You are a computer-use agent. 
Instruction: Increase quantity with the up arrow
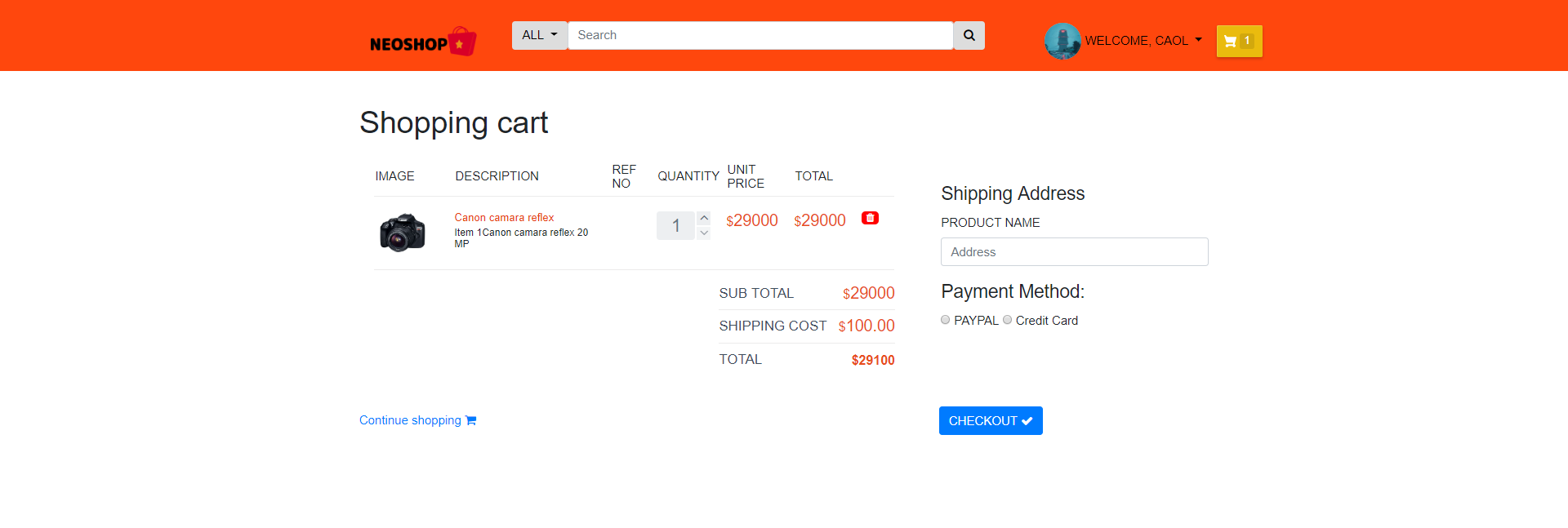point(704,218)
